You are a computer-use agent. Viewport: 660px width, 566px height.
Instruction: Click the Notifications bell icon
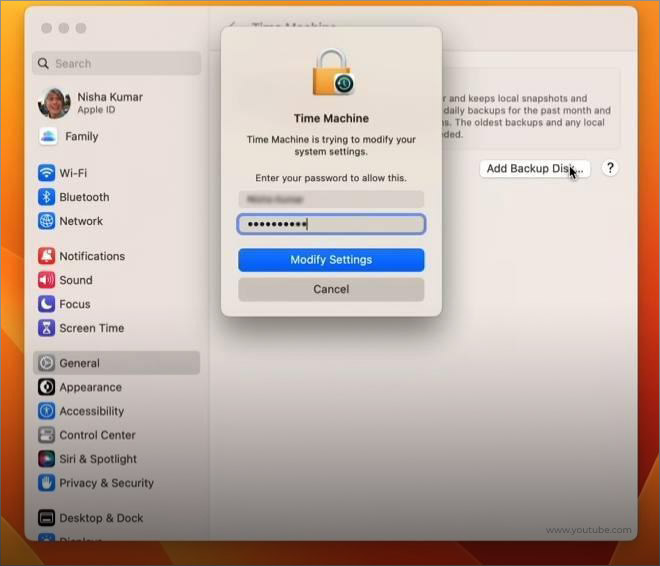coord(46,256)
